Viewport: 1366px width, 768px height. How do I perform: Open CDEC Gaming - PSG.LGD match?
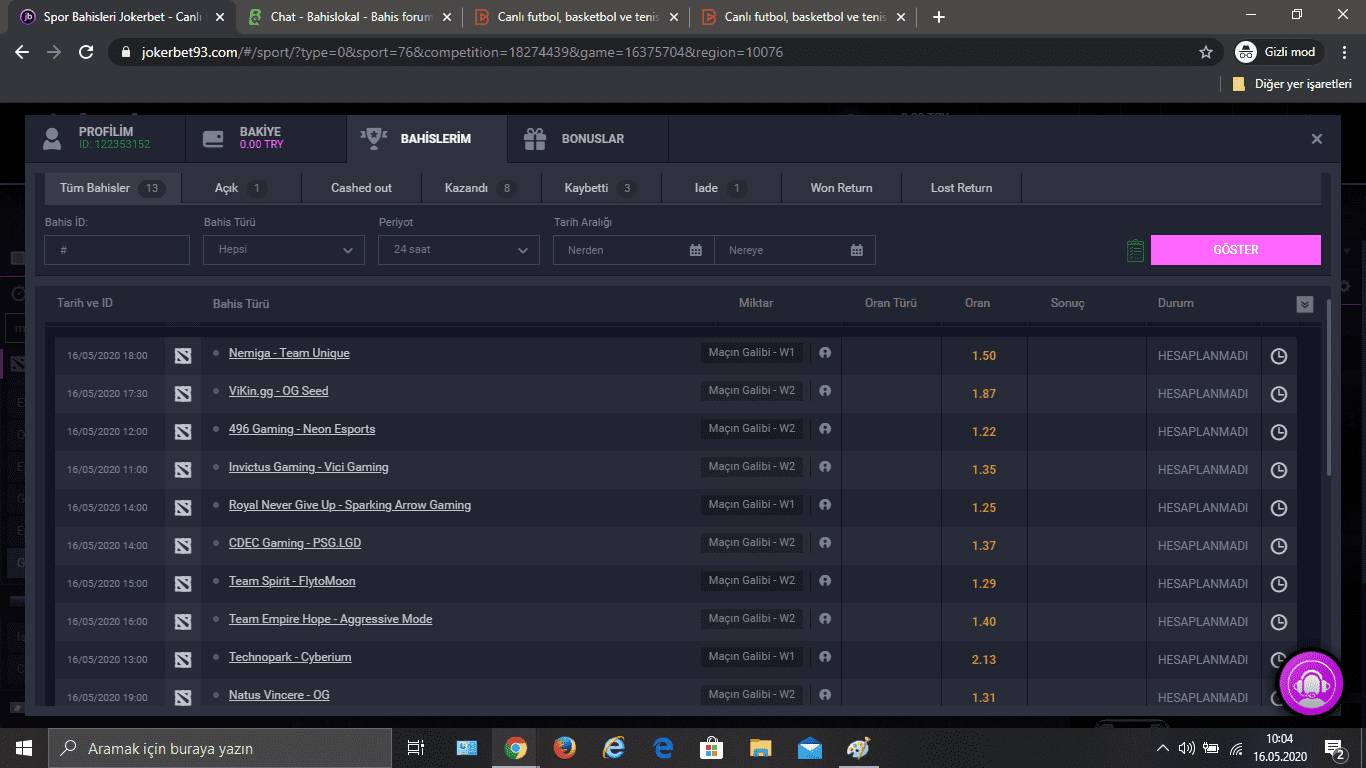(295, 543)
